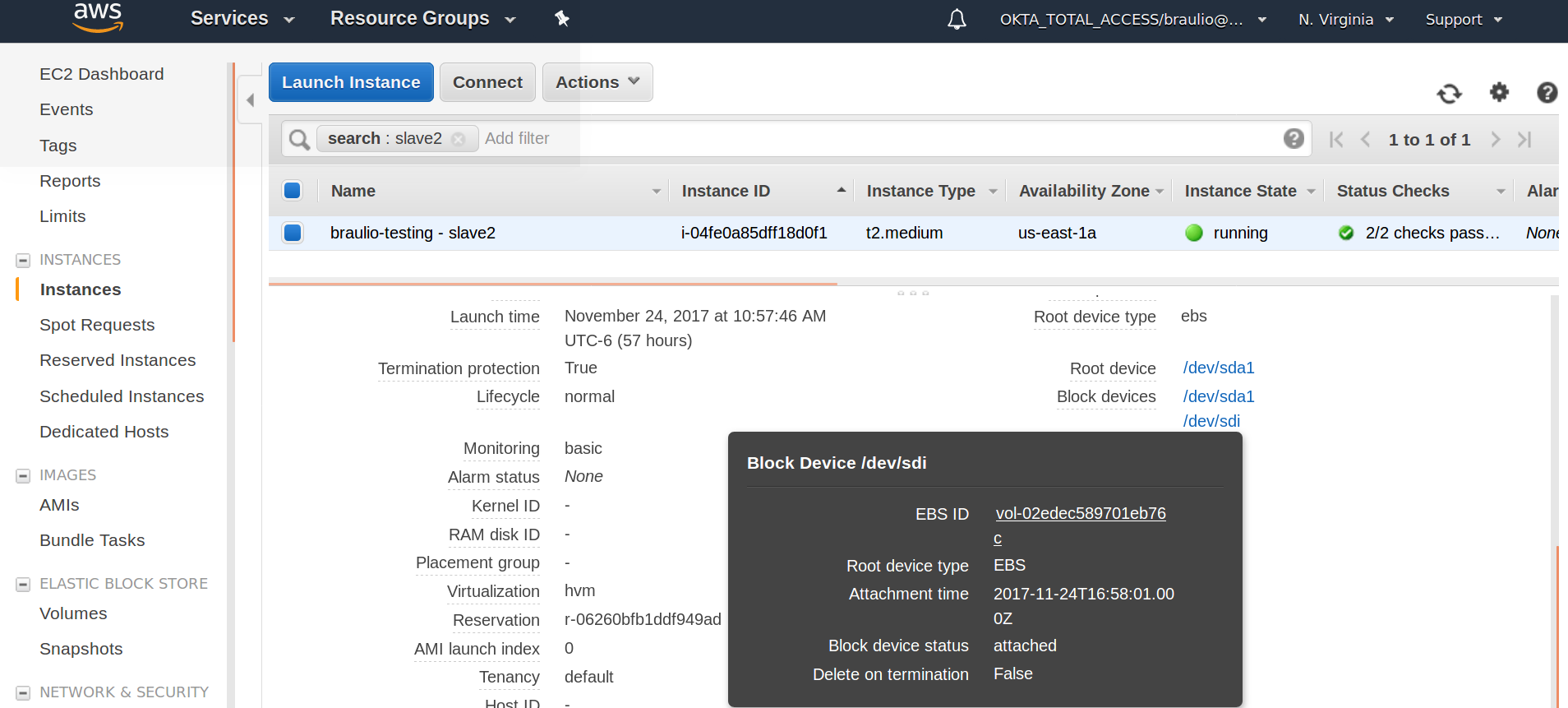Go to next results page

pyautogui.click(x=1496, y=140)
